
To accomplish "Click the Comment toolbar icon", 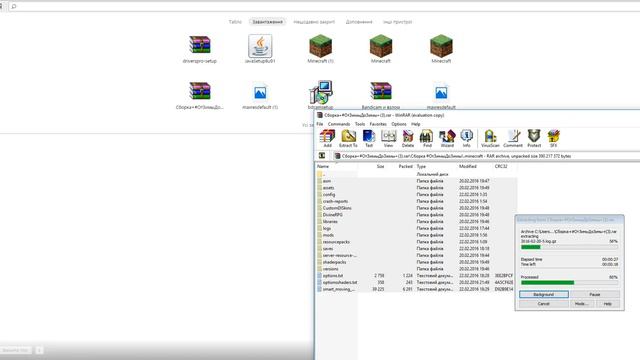I will pyautogui.click(x=513, y=138).
